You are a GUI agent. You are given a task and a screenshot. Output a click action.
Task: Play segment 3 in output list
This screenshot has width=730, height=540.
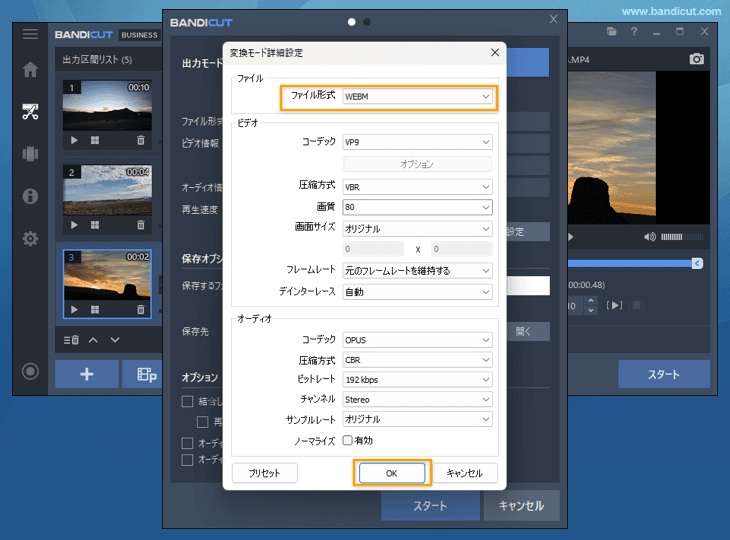(x=74, y=310)
